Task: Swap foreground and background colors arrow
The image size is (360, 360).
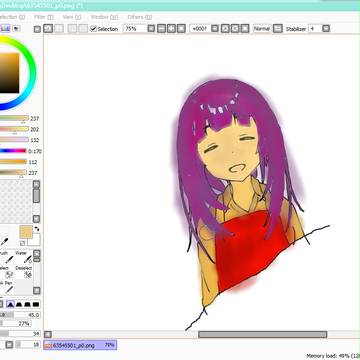Action: (x=37, y=229)
